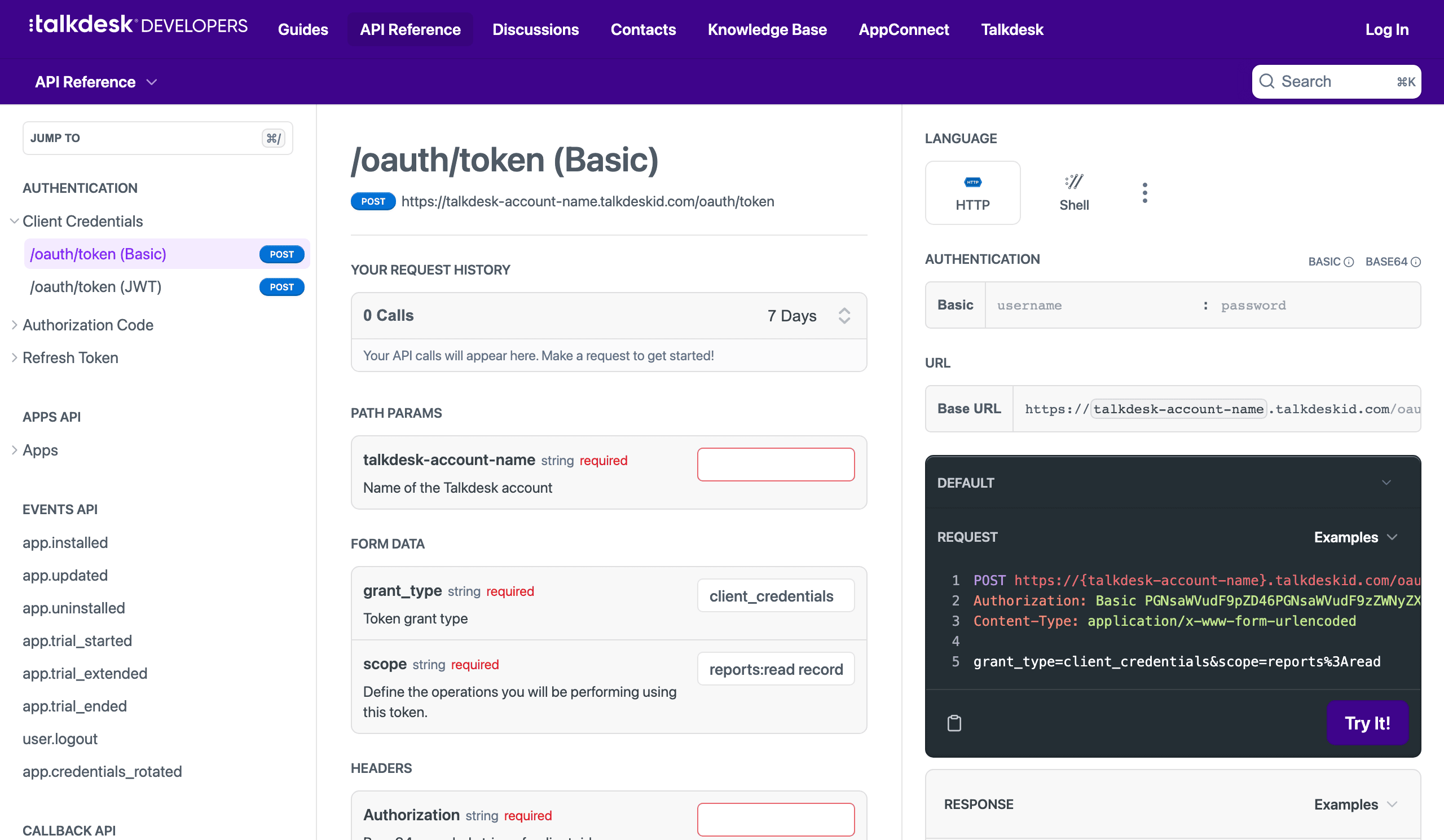The width and height of the screenshot is (1444, 840).
Task: Click the grant_type input field
Action: (x=775, y=595)
